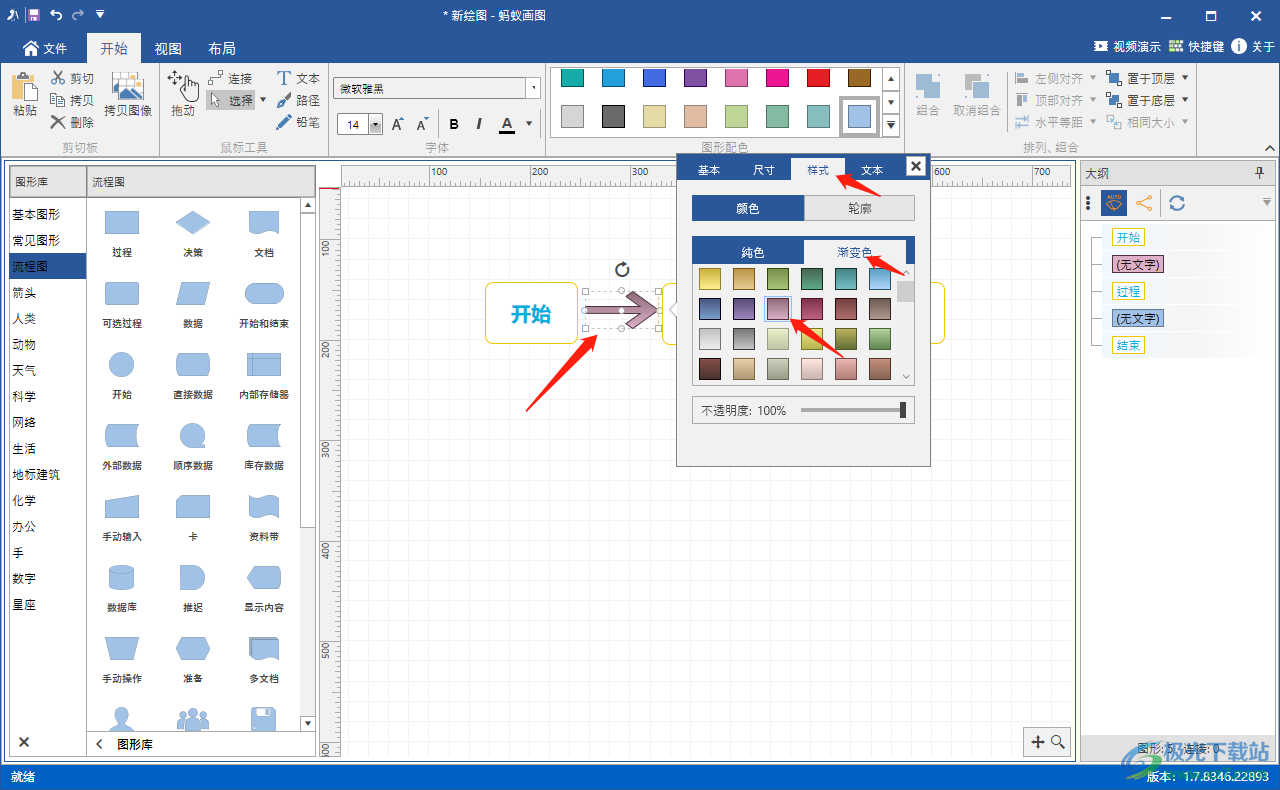Viewport: 1280px width, 790px height.
Task: Toggle italic text formatting
Action: 479,124
